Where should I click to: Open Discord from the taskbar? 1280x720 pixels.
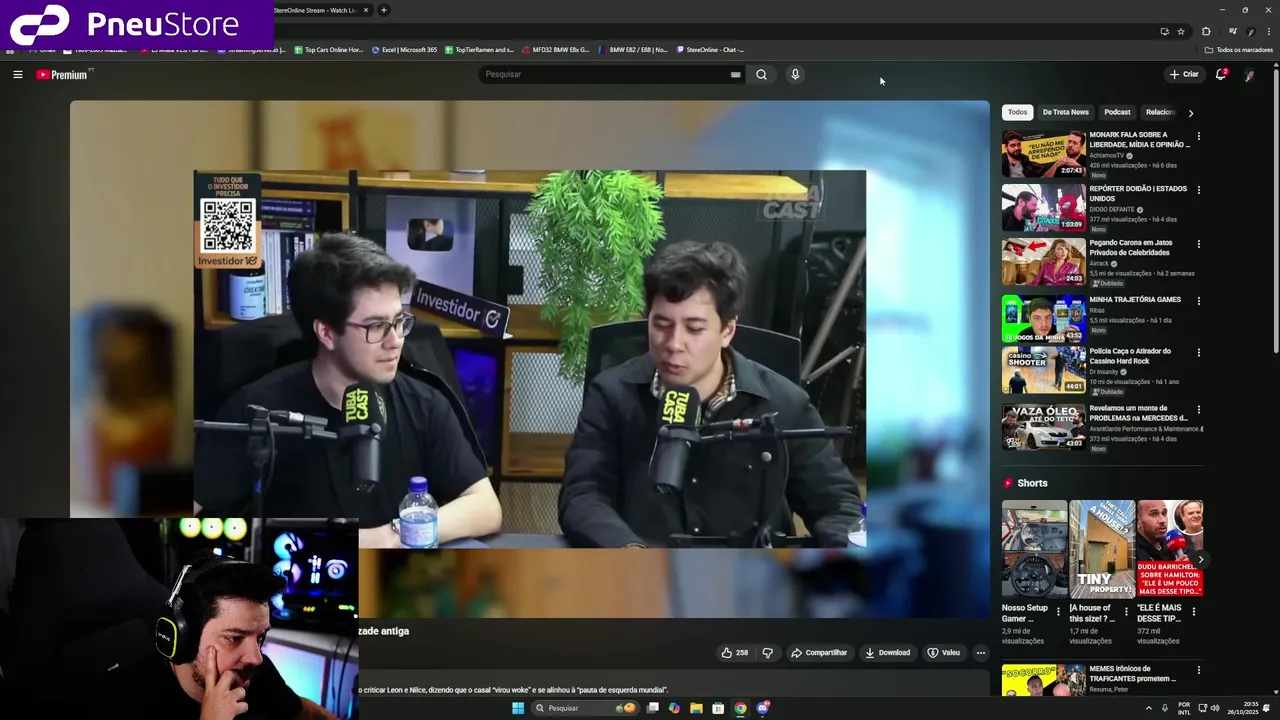[x=763, y=708]
